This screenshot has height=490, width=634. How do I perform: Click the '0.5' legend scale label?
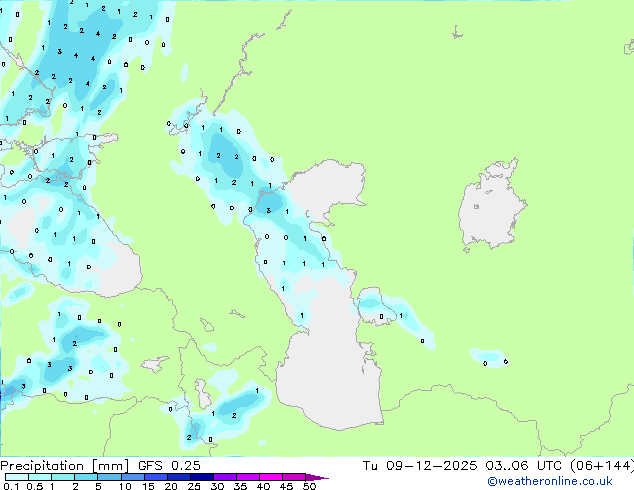point(35,486)
